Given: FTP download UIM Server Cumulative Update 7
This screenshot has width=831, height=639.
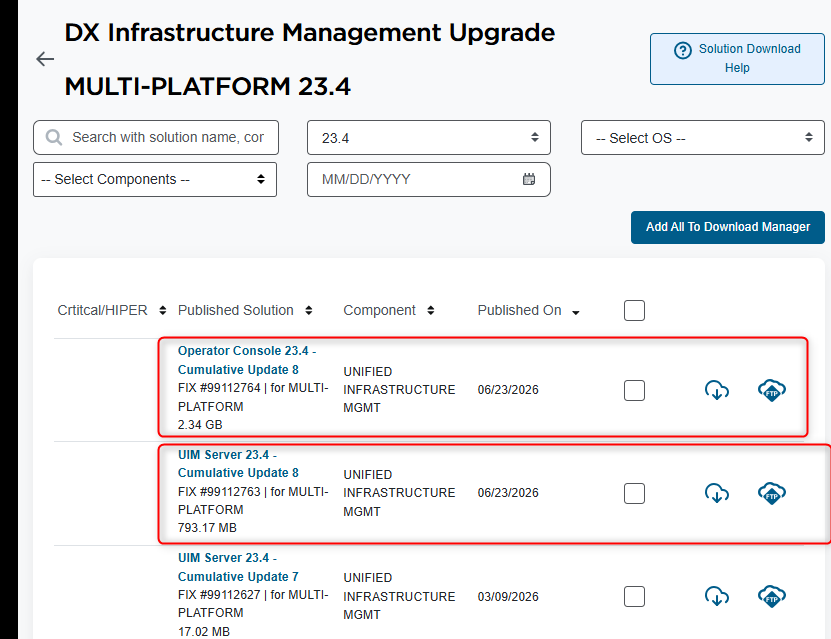Looking at the screenshot, I should 772,597.
